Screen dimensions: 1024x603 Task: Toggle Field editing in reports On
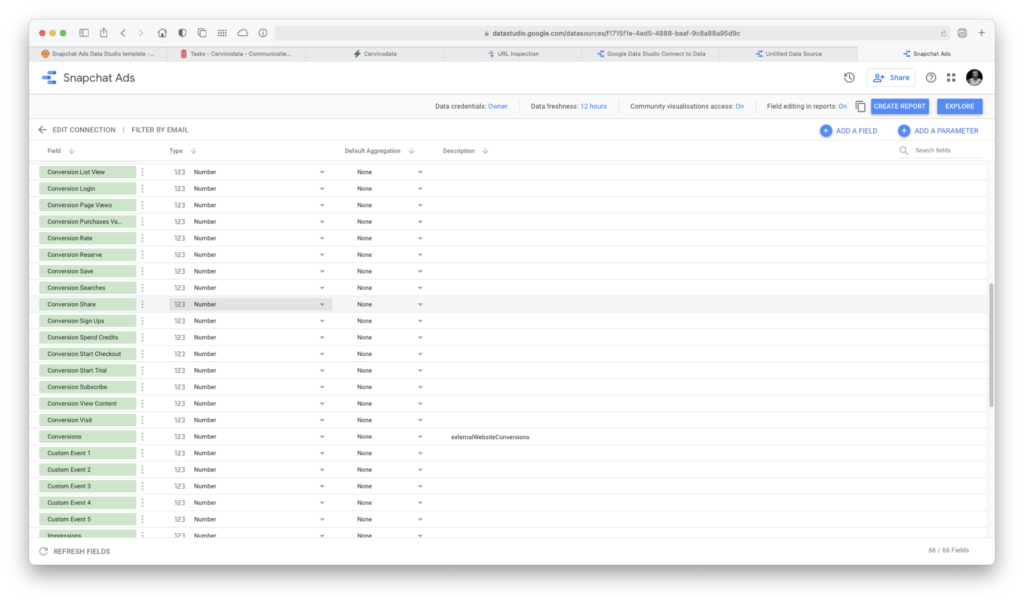tap(843, 106)
